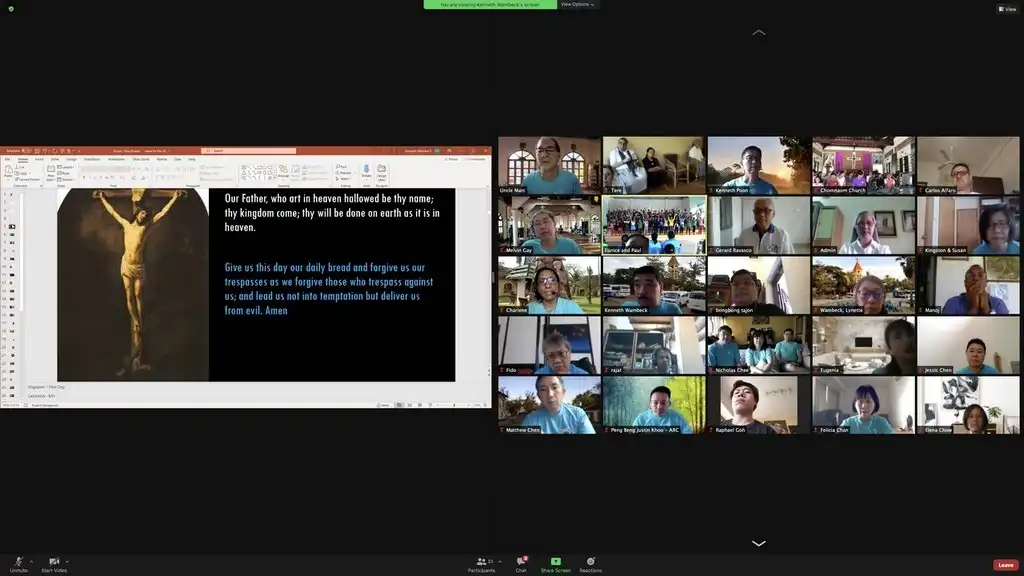Click the blue prayer text paragraph
The height and width of the screenshot is (576, 1024).
(x=328, y=289)
